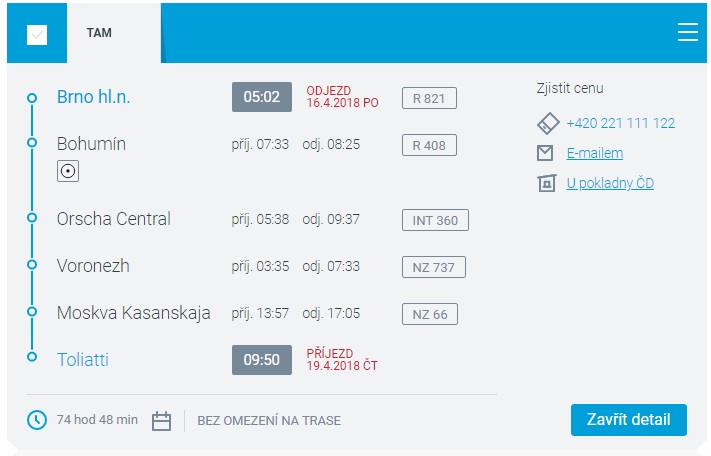Click the ticket icon beside phone number
The width and height of the screenshot is (711, 456).
(546, 123)
